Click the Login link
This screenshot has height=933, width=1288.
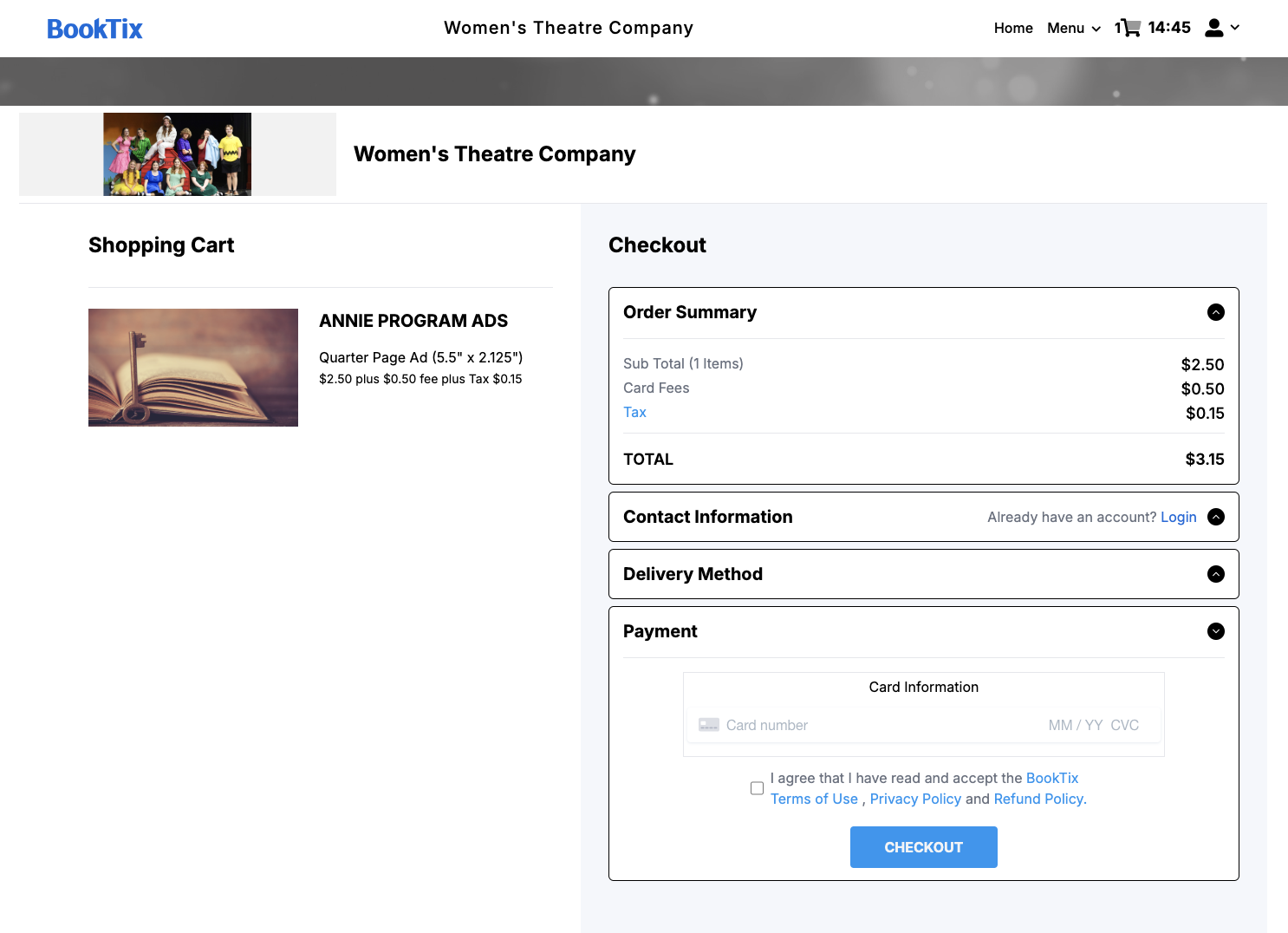pyautogui.click(x=1178, y=517)
